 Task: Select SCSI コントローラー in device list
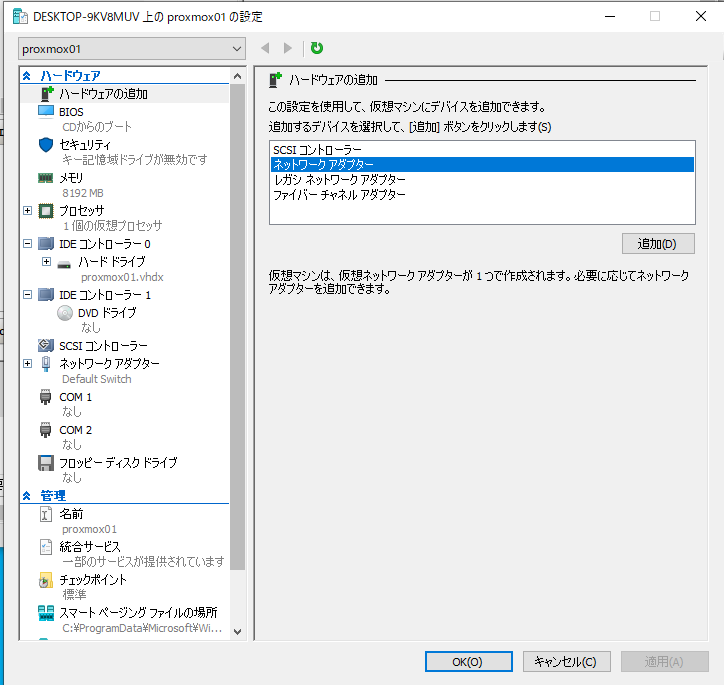[x=318, y=150]
